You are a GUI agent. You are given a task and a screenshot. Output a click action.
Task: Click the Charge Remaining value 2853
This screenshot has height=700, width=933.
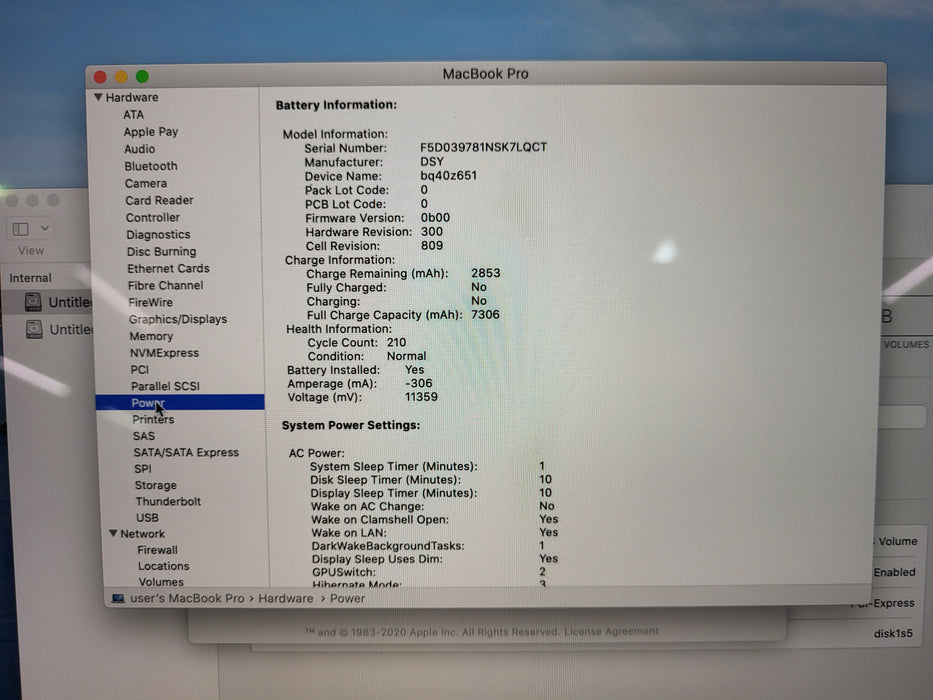pos(486,273)
